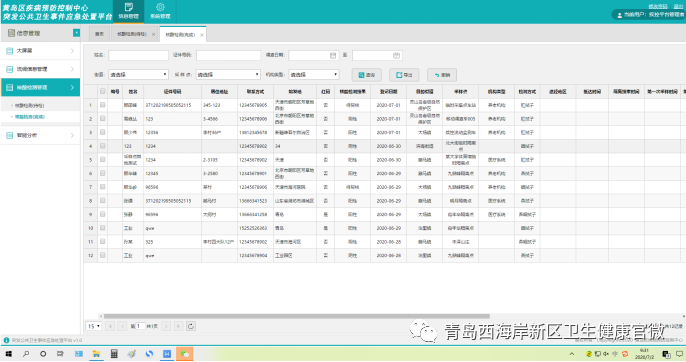Click the 智能分析 sidebar icon

pos(10,135)
